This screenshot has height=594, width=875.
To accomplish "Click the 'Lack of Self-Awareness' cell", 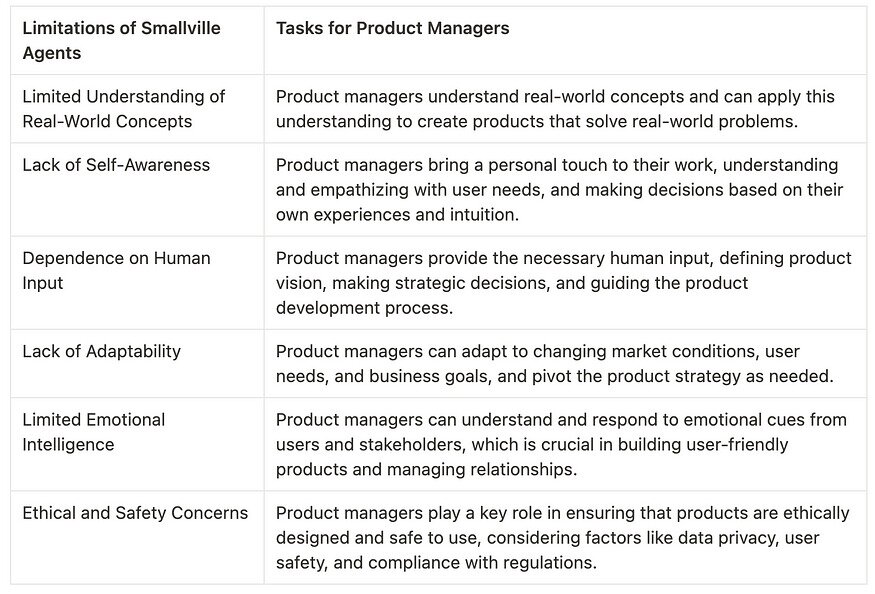I will pos(116,165).
